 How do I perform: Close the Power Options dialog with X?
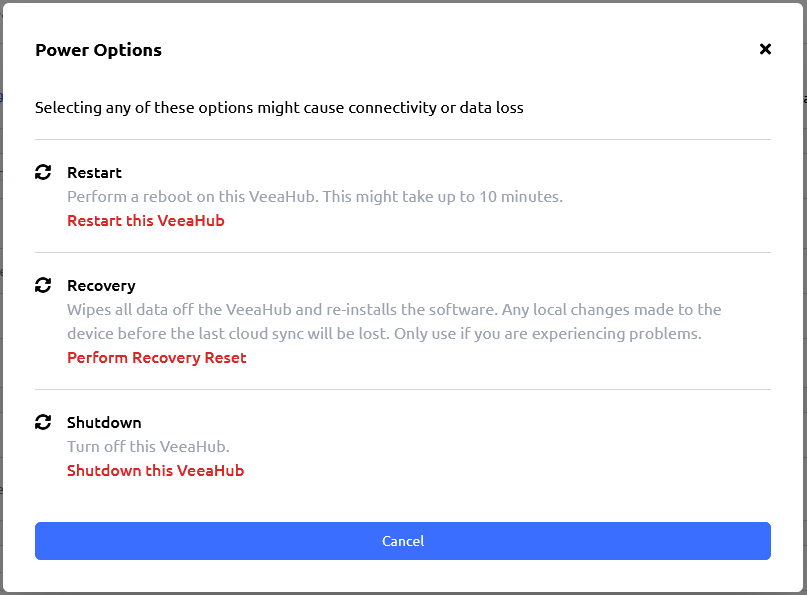[765, 49]
